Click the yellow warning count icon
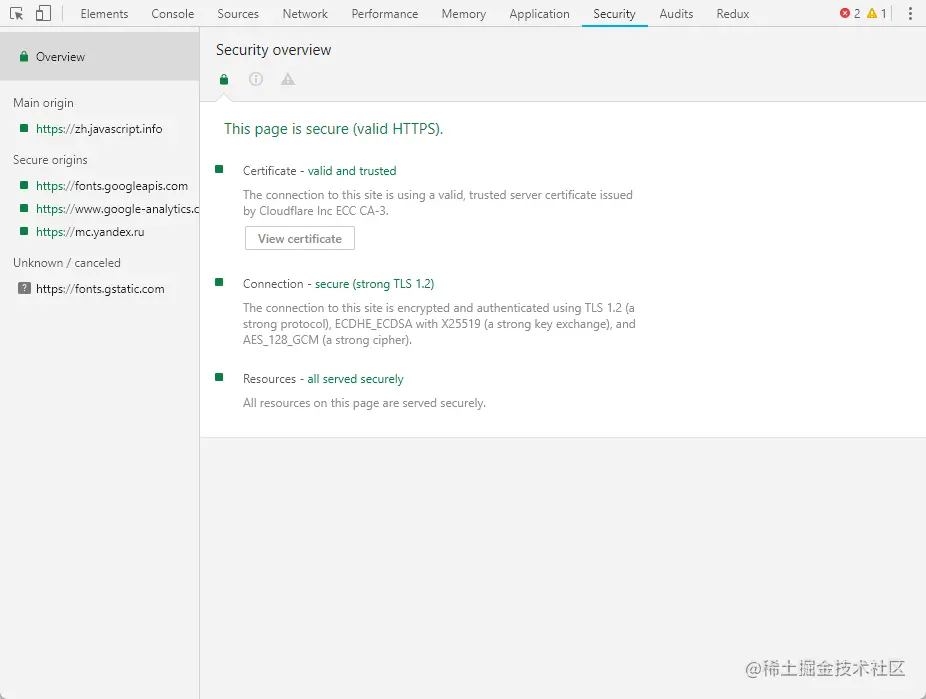The height and width of the screenshot is (699, 926). pos(872,14)
